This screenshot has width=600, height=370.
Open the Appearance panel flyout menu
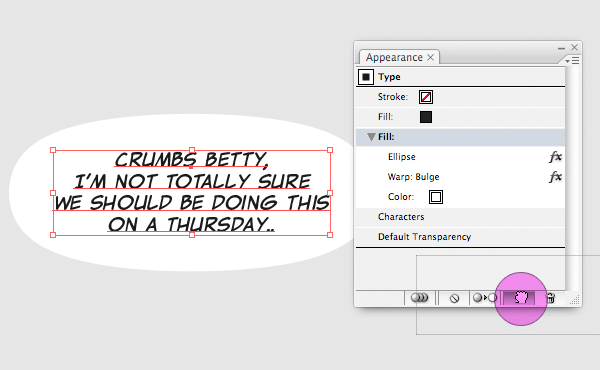(572, 61)
